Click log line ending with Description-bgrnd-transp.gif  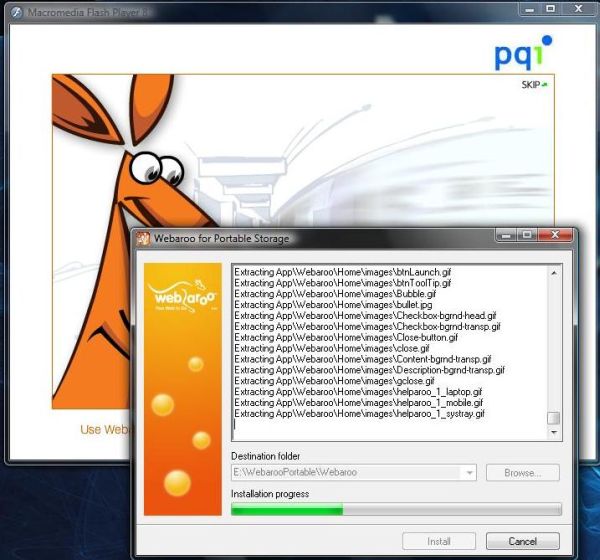(x=370, y=370)
